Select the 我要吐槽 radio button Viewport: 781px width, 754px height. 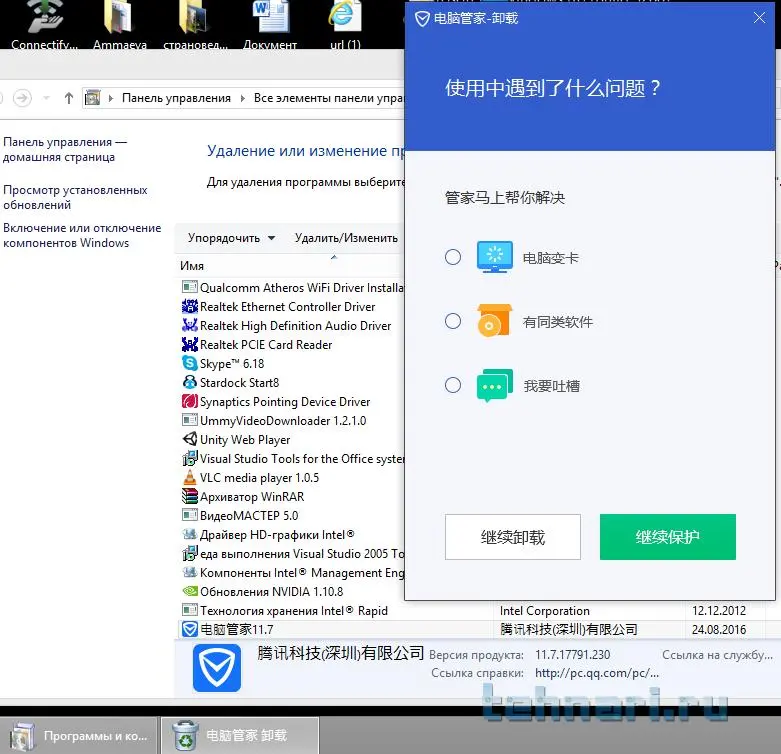pos(453,385)
